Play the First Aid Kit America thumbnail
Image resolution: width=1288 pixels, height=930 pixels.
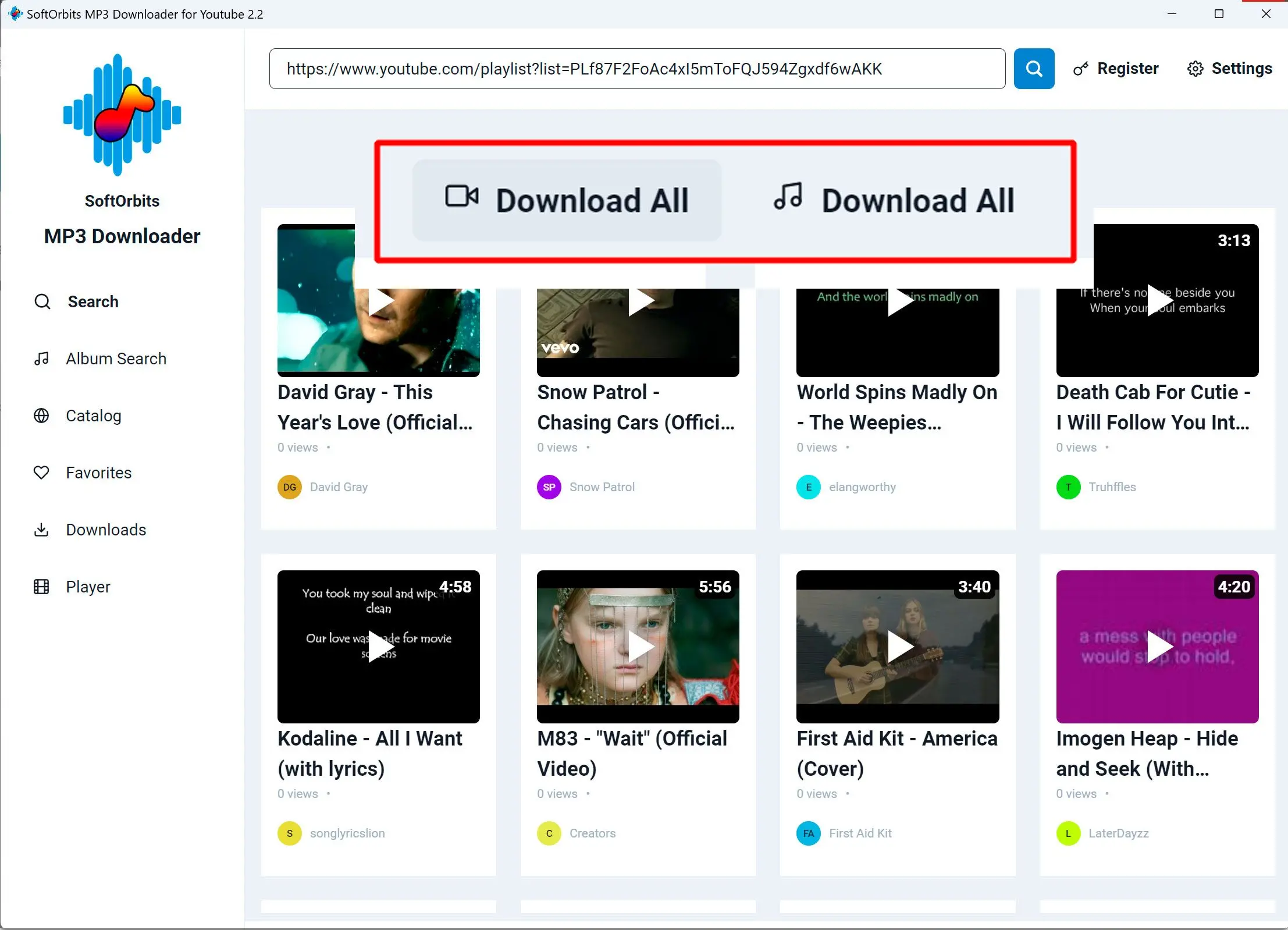[898, 647]
